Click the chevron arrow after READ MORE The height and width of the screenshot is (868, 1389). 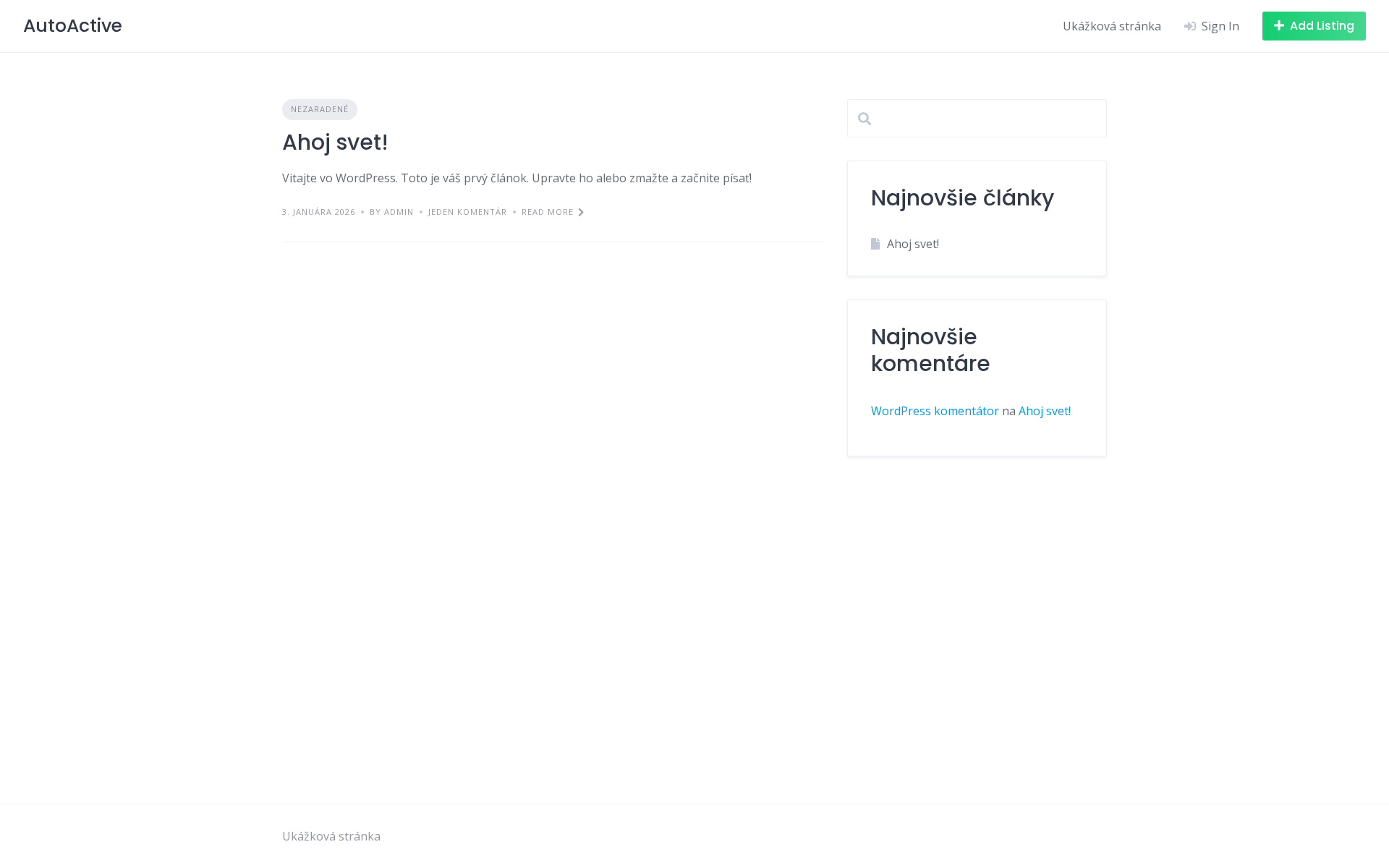[581, 212]
